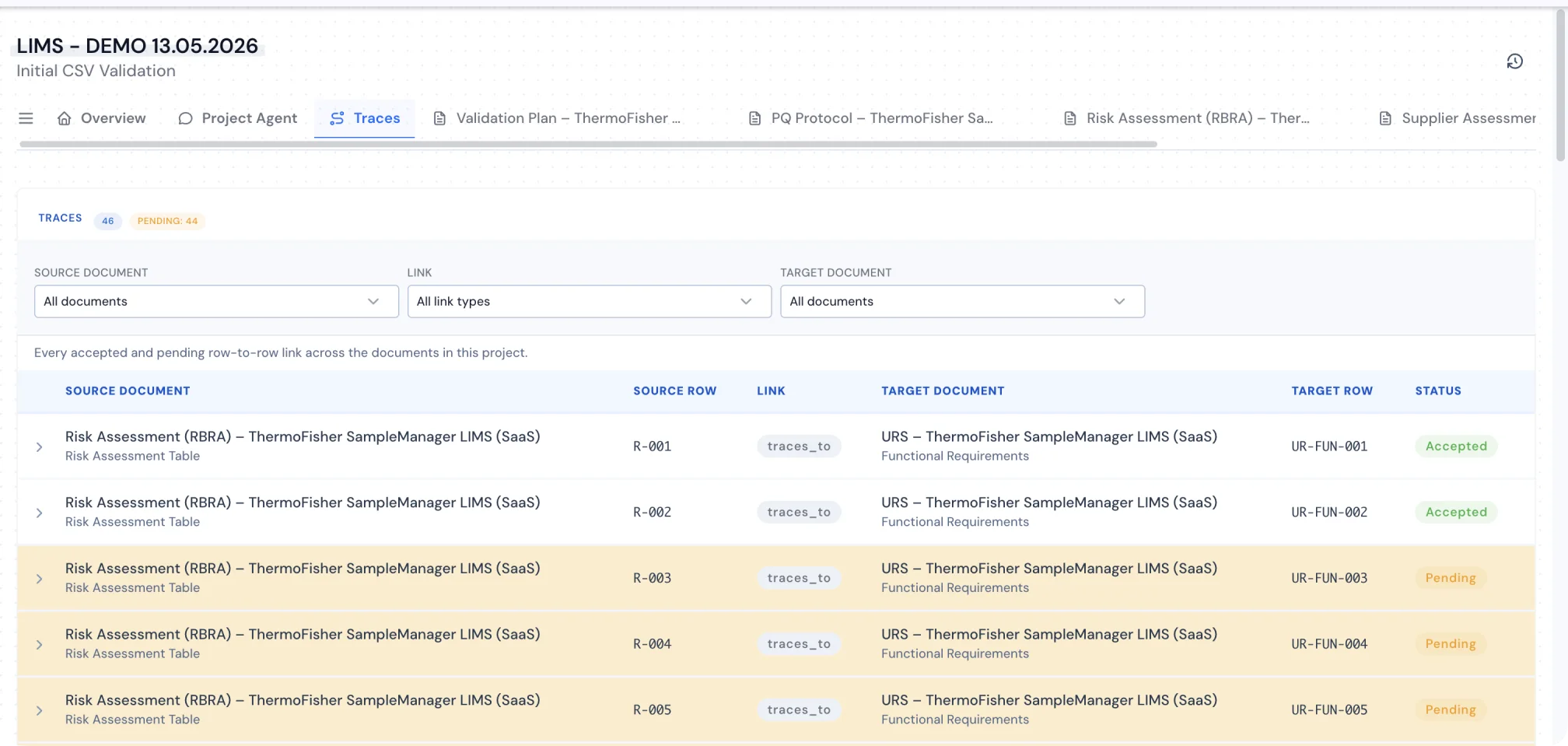Viewport: 1568px width, 746px height.
Task: Click the PQ Protocol document icon
Action: point(754,118)
